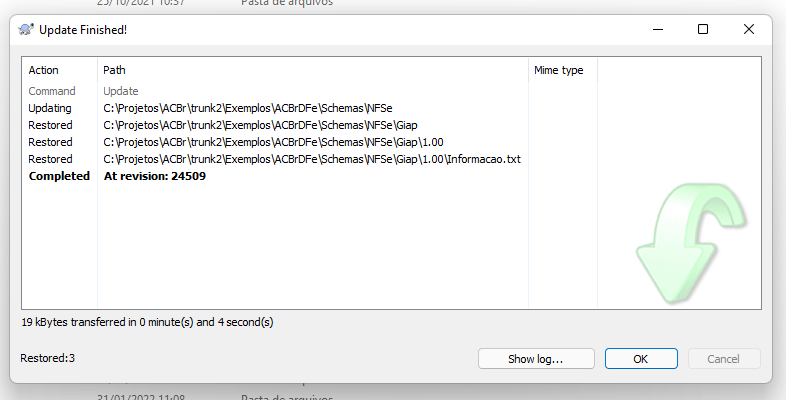
Task: Open the Show log... button
Action: [x=536, y=359]
